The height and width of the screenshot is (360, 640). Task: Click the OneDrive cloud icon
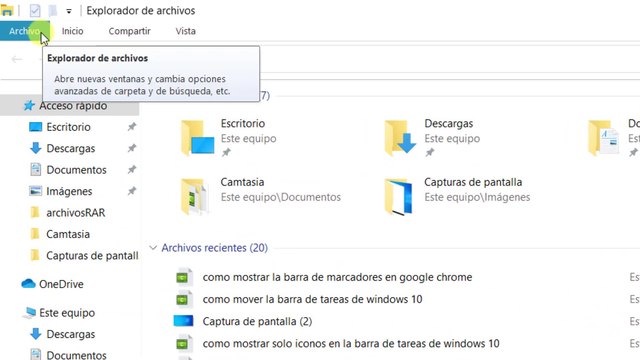pyautogui.click(x=28, y=283)
